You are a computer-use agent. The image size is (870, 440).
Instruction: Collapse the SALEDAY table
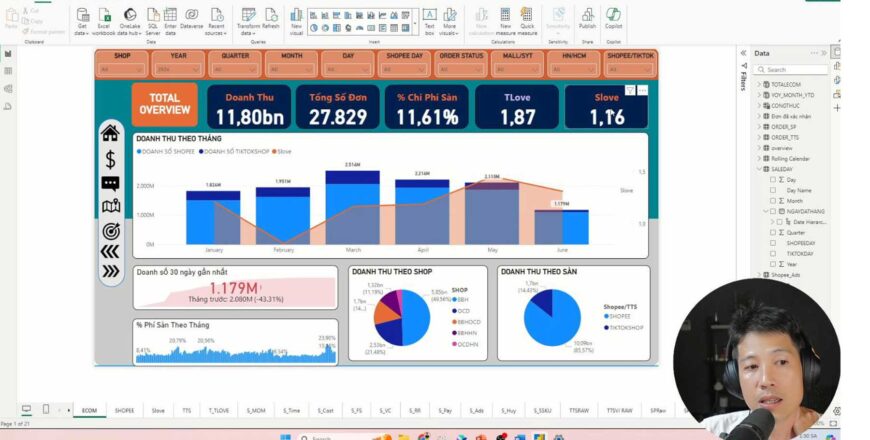(x=759, y=169)
